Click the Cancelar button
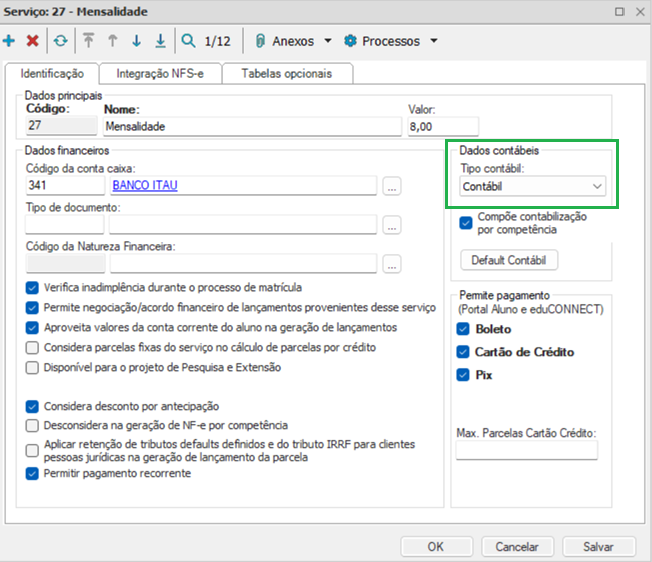Viewport: 652px width, 562px height. point(517,547)
